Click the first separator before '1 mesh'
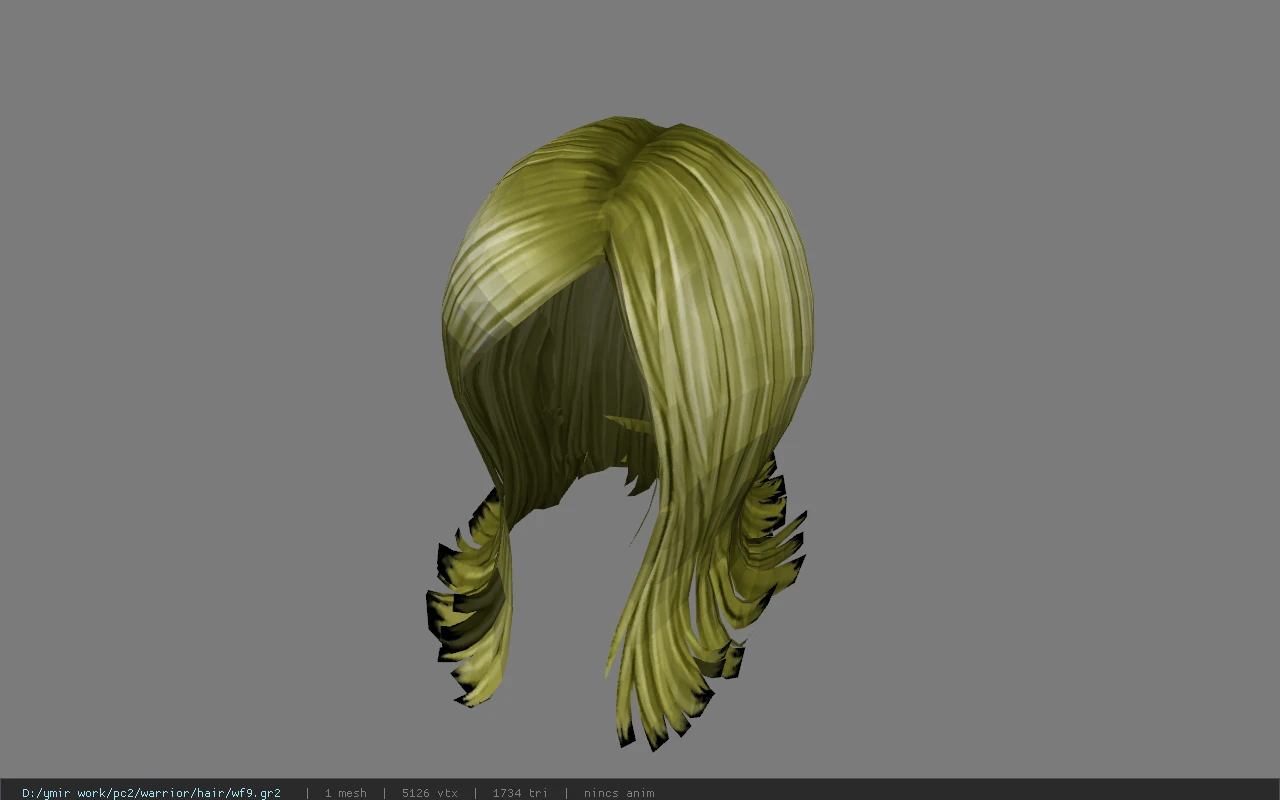This screenshot has width=1280, height=800. coord(307,793)
